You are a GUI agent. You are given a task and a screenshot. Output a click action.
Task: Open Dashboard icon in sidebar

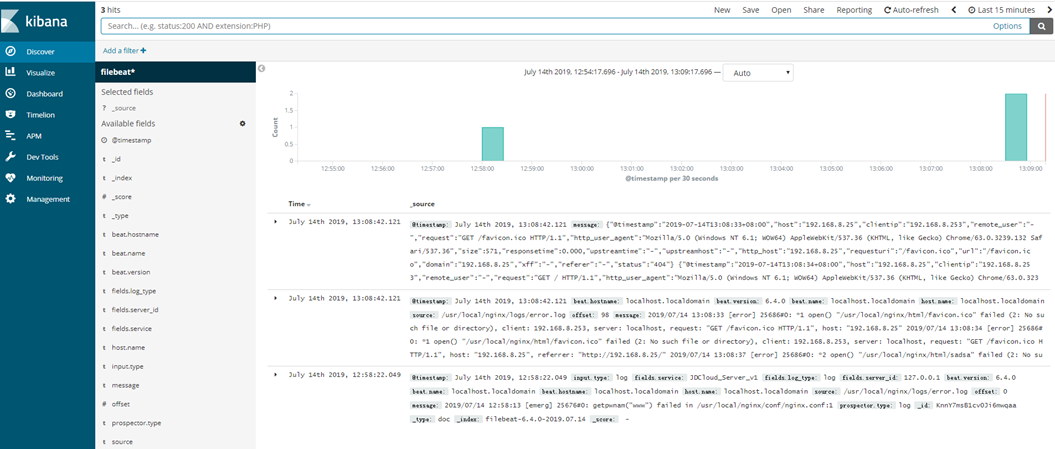10,94
